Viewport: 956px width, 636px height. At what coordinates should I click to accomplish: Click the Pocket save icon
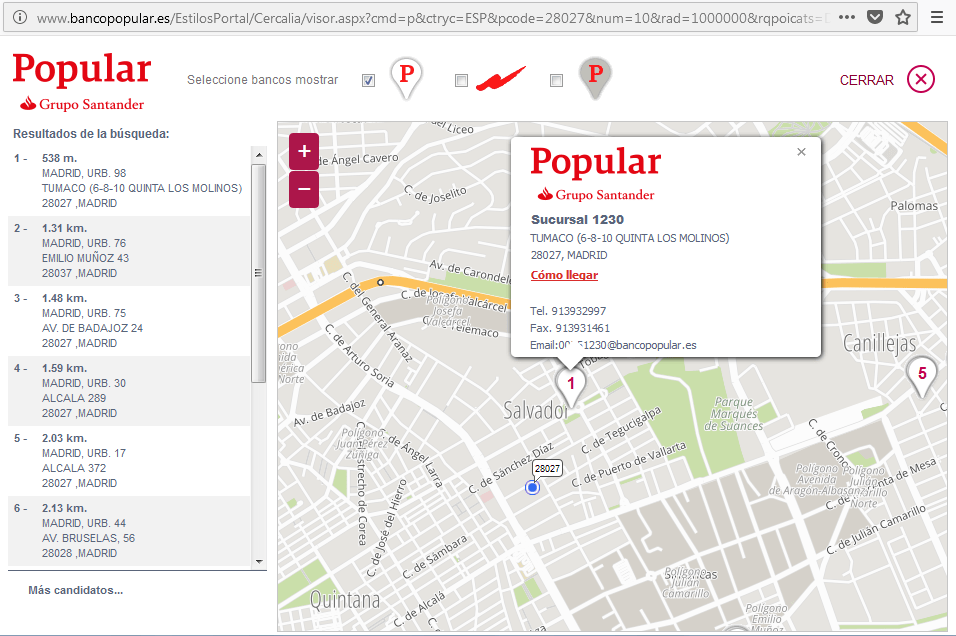[x=875, y=18]
